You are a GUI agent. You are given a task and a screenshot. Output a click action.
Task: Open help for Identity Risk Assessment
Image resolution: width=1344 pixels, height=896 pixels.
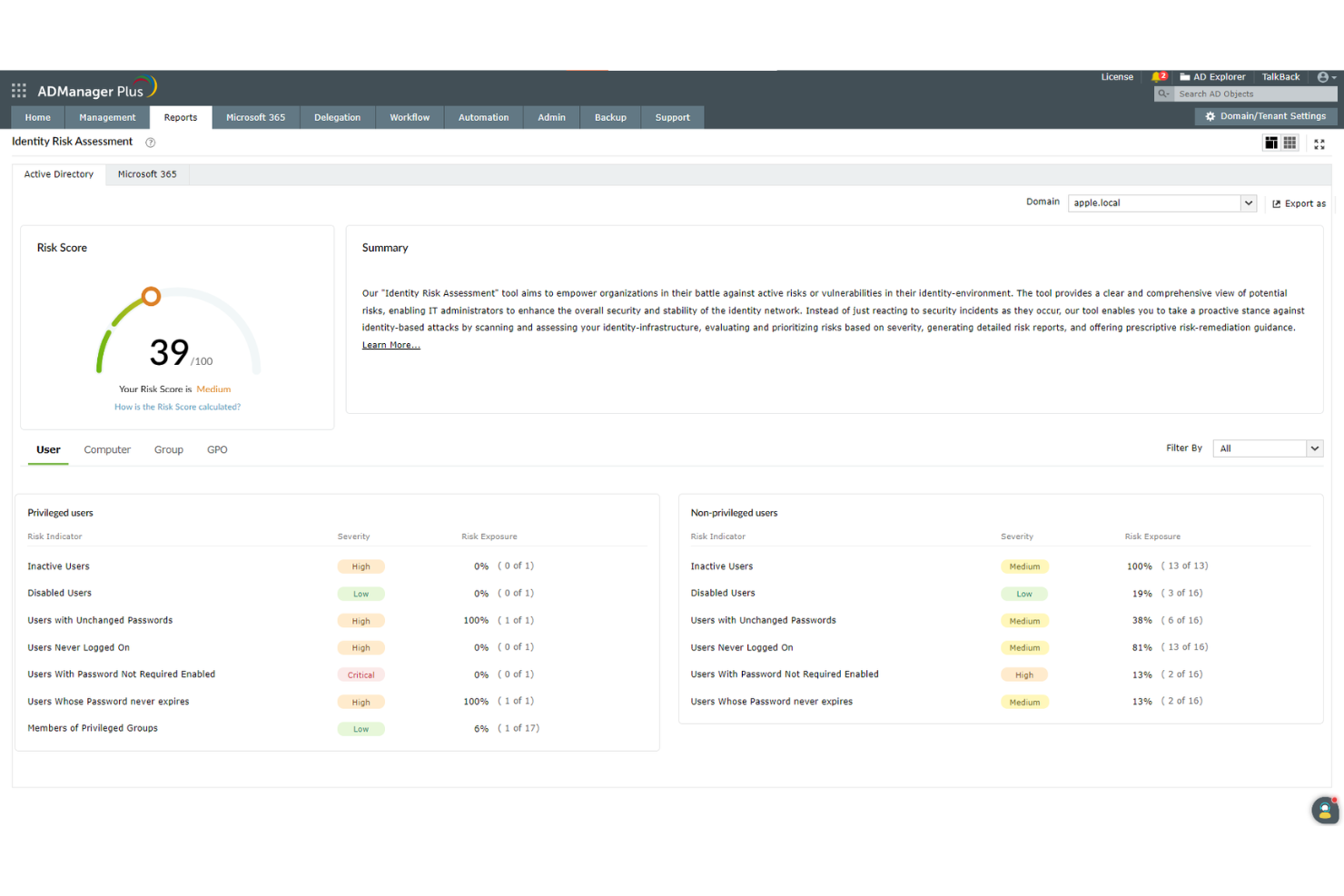point(150,142)
